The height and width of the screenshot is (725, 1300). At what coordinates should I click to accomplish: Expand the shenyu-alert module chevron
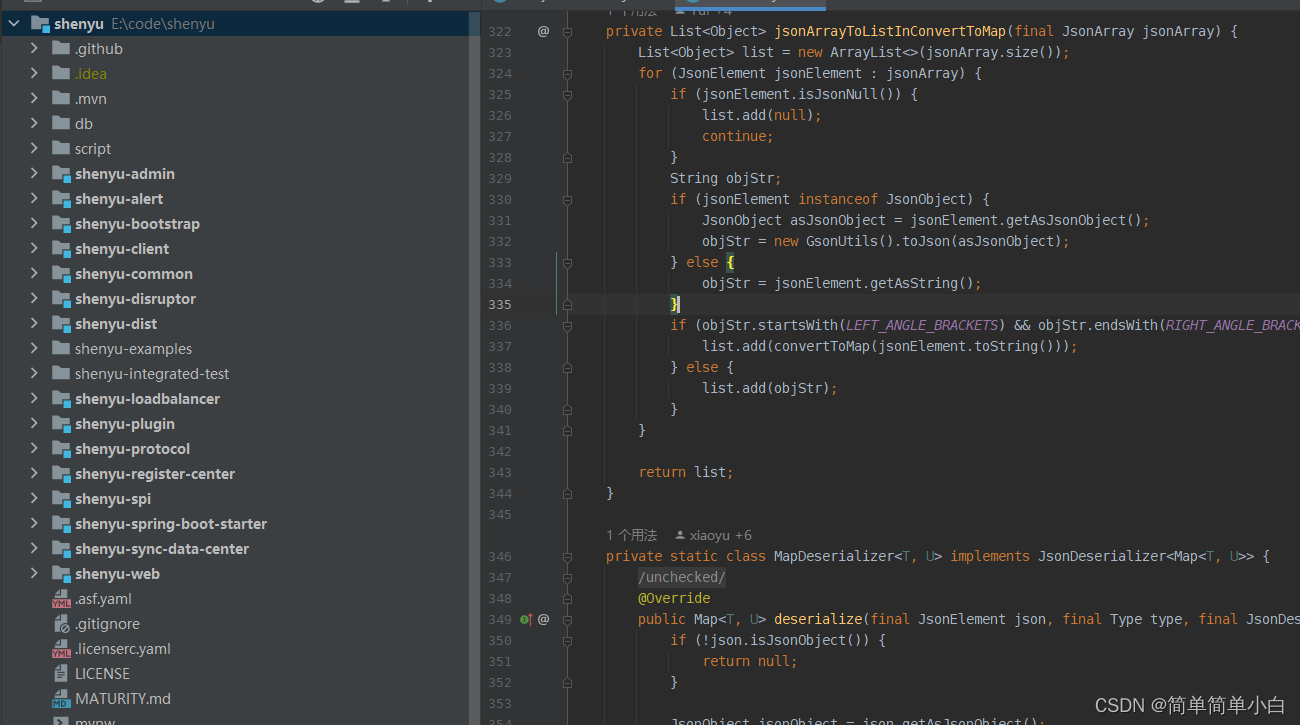[x=34, y=198]
